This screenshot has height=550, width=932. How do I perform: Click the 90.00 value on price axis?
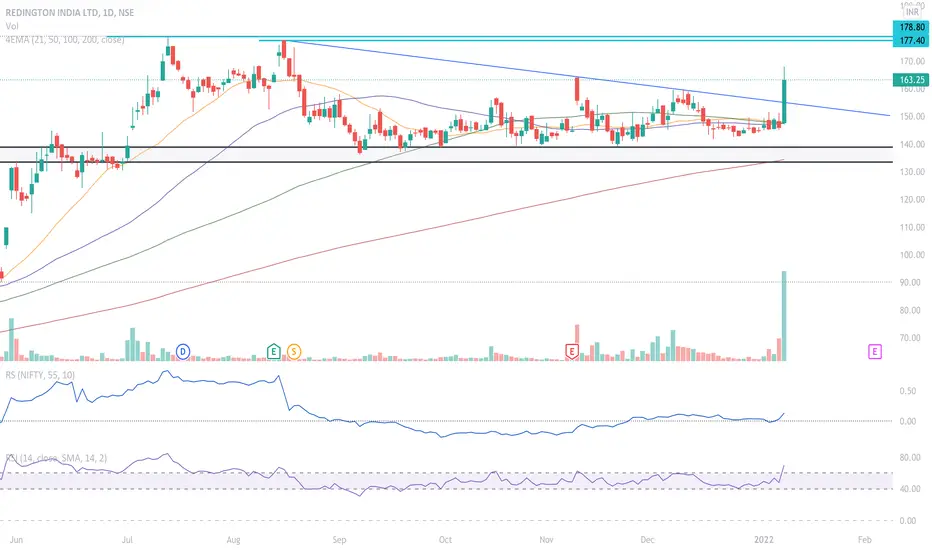[x=910, y=282]
